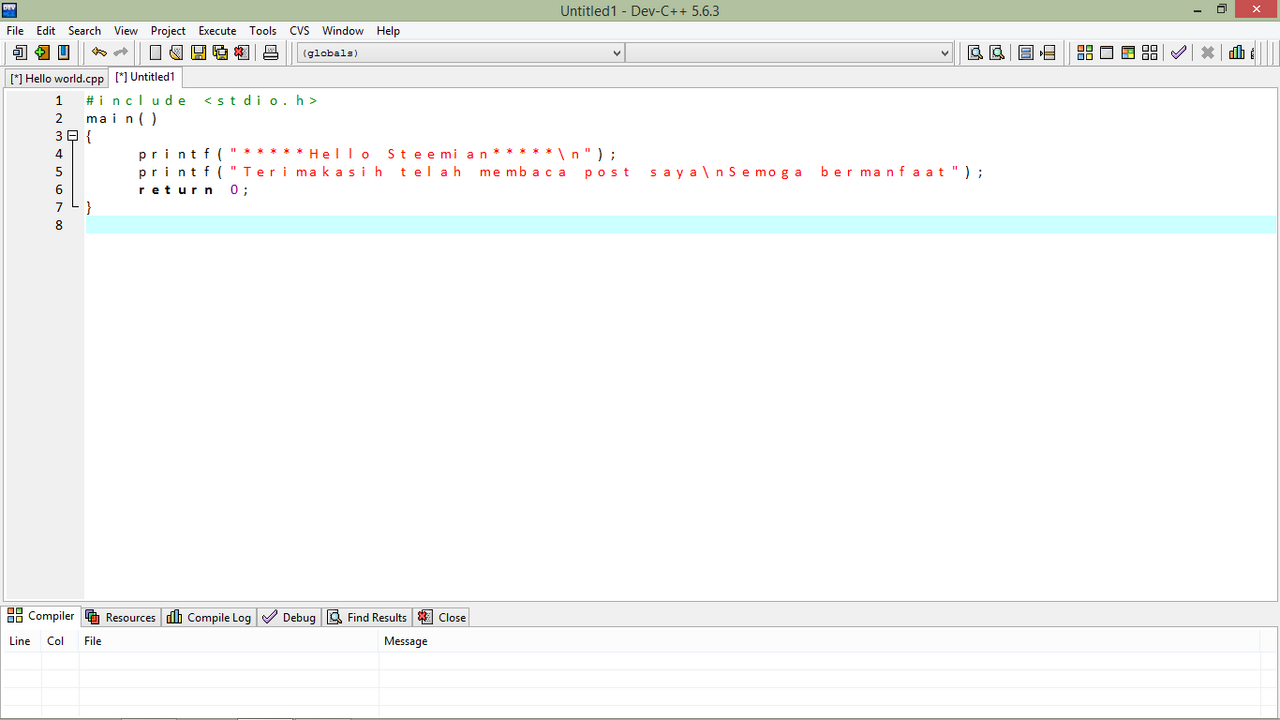The height and width of the screenshot is (720, 1280).
Task: Switch to the Hello world.cpp tab
Action: [x=57, y=78]
